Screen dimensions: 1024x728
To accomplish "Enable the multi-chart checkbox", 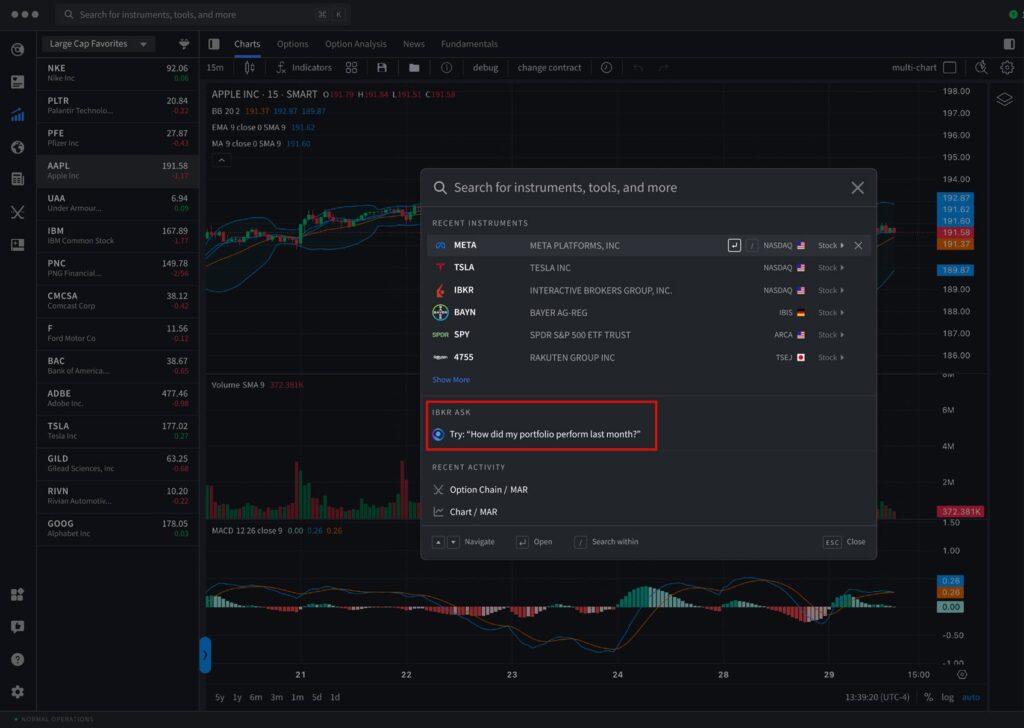I will [x=949, y=68].
